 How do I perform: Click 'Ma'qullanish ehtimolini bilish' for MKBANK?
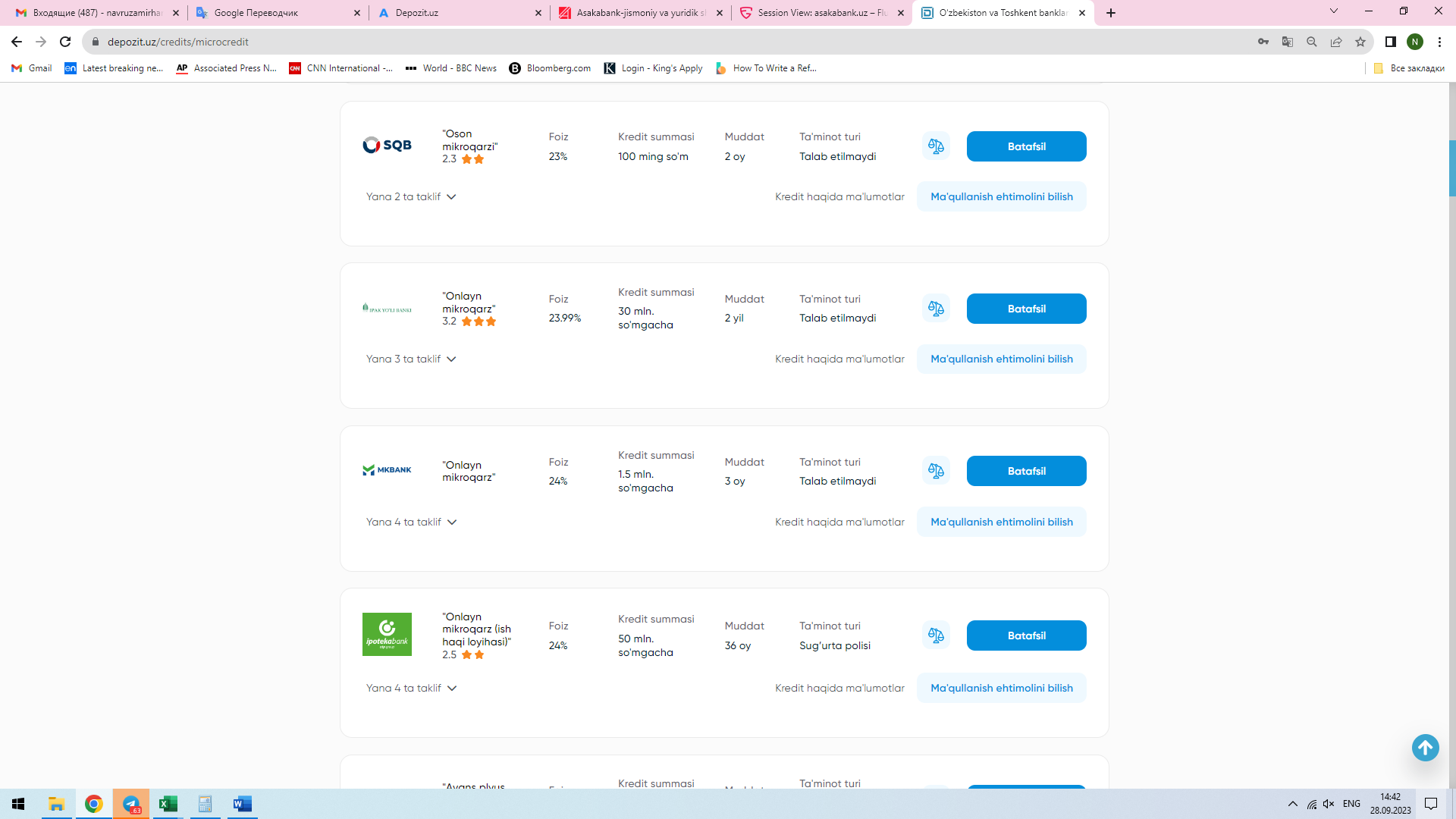point(1001,522)
